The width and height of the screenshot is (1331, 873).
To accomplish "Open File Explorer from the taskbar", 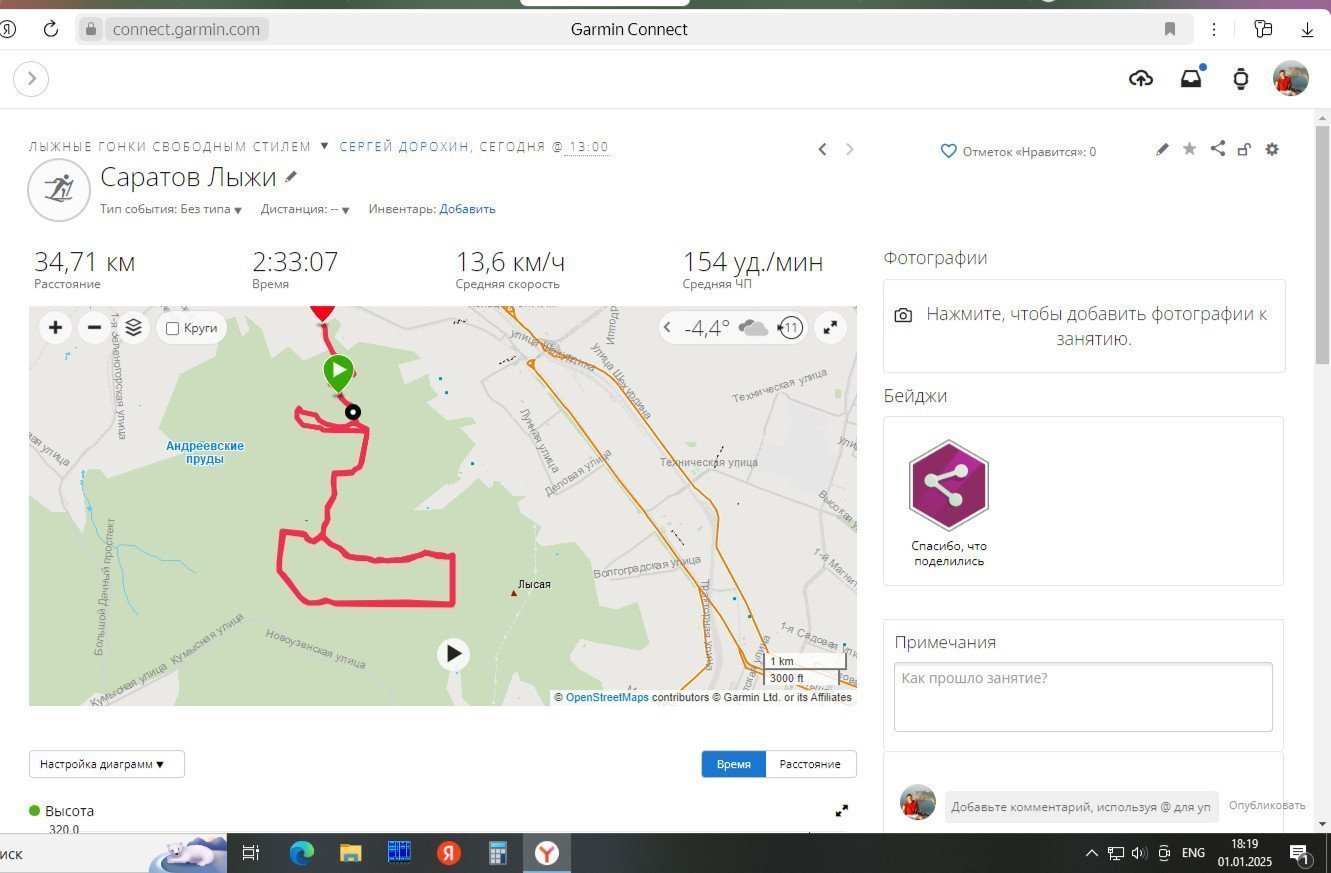I will pyautogui.click(x=350, y=853).
